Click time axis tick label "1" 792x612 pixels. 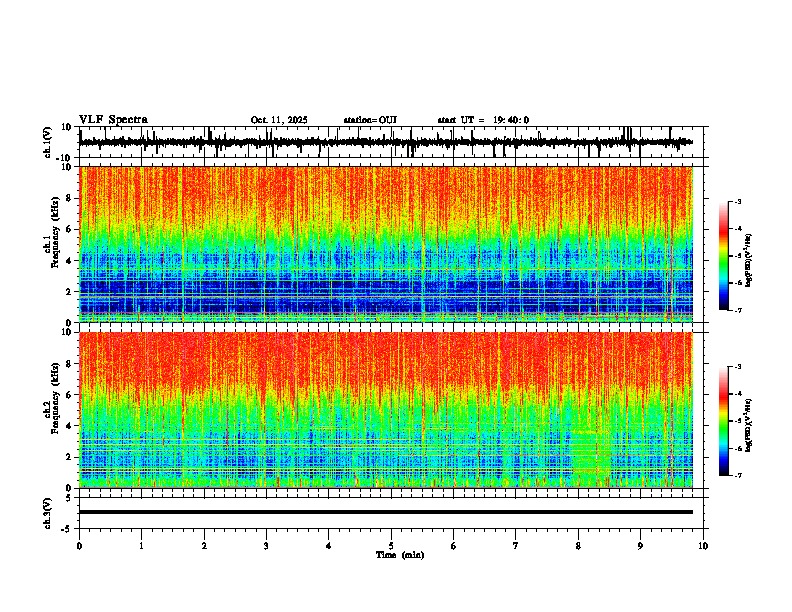click(x=141, y=546)
